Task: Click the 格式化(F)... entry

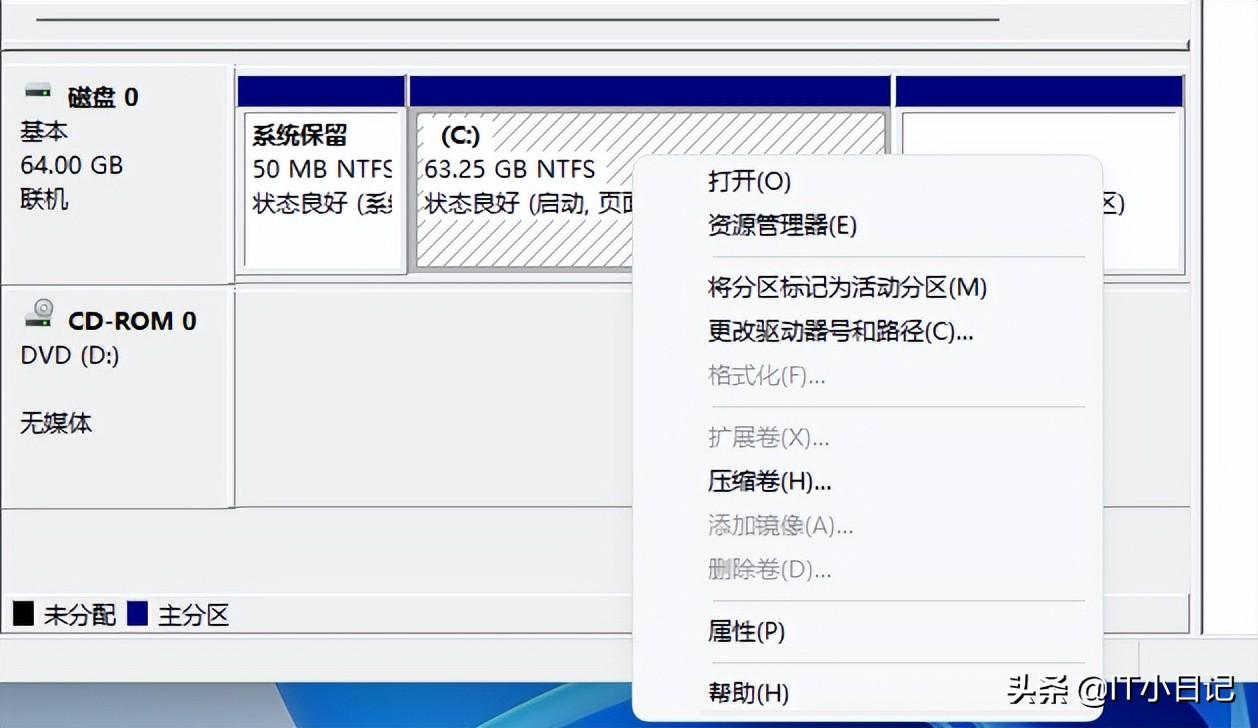Action: click(766, 376)
